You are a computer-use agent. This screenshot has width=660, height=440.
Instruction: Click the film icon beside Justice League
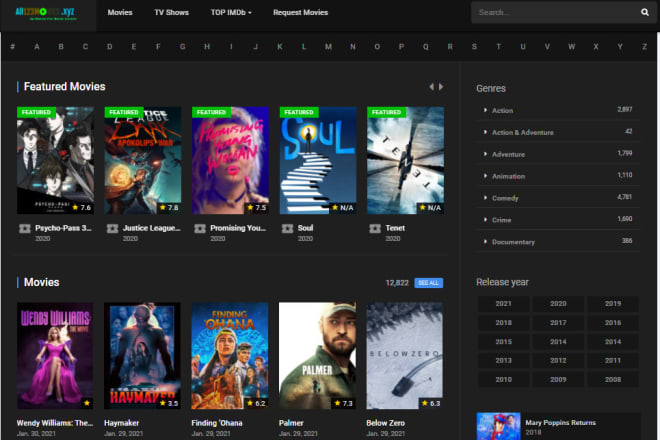click(x=112, y=228)
